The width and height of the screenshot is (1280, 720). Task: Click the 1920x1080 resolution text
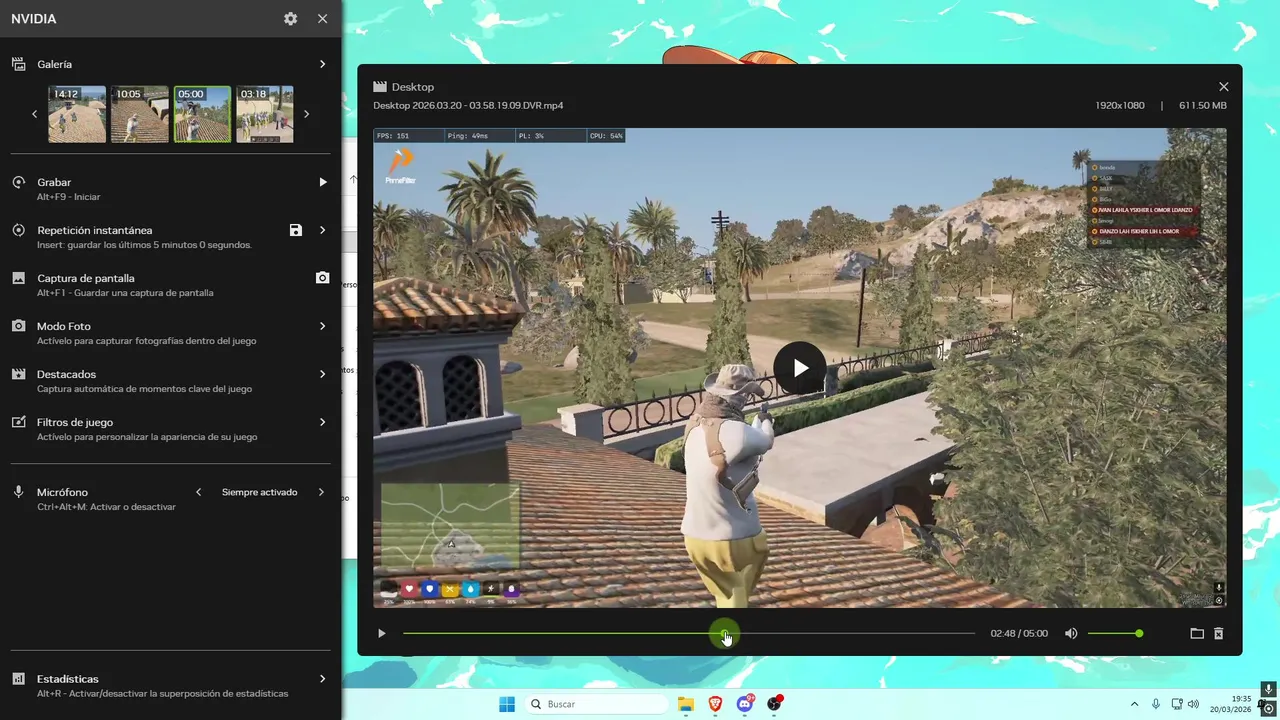coord(1120,105)
